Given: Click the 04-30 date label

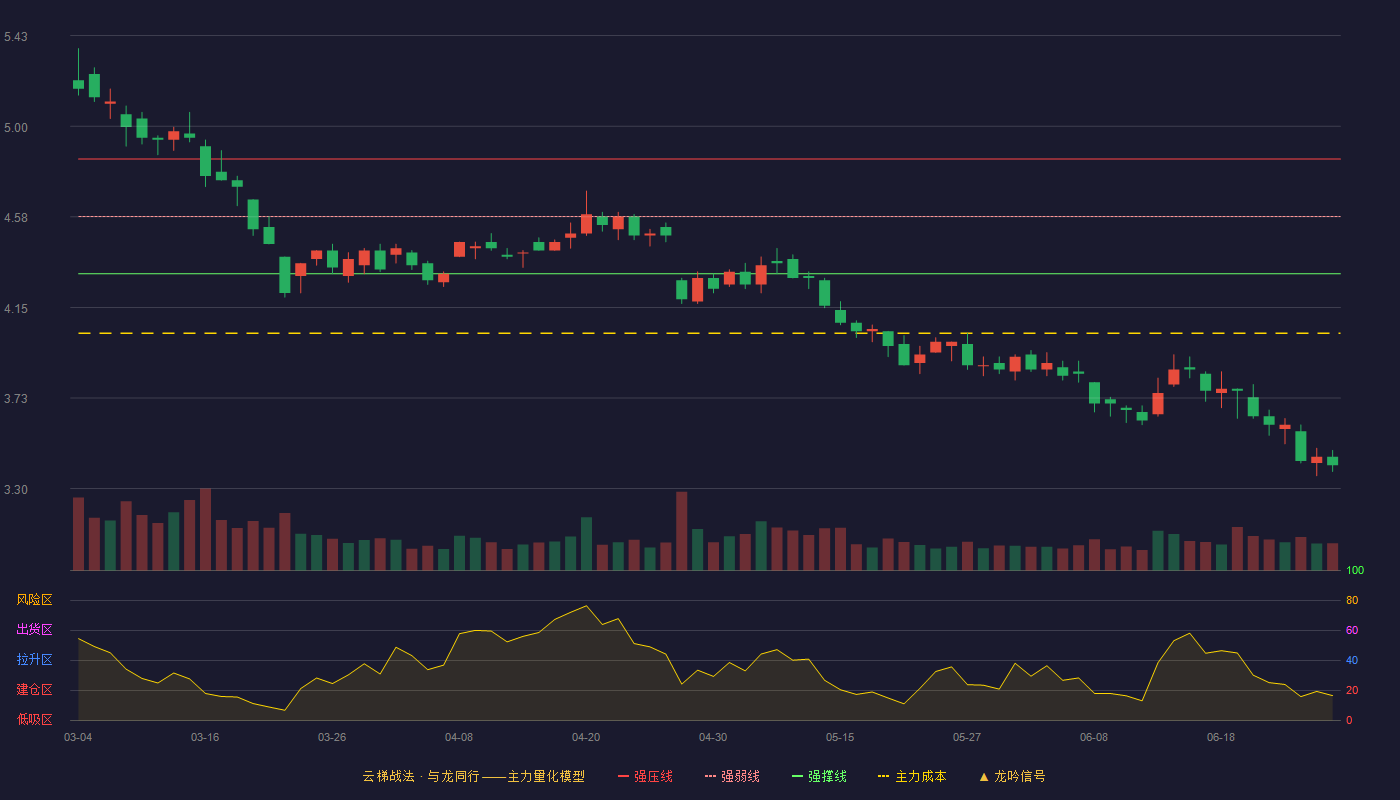Looking at the screenshot, I should click(x=713, y=737).
